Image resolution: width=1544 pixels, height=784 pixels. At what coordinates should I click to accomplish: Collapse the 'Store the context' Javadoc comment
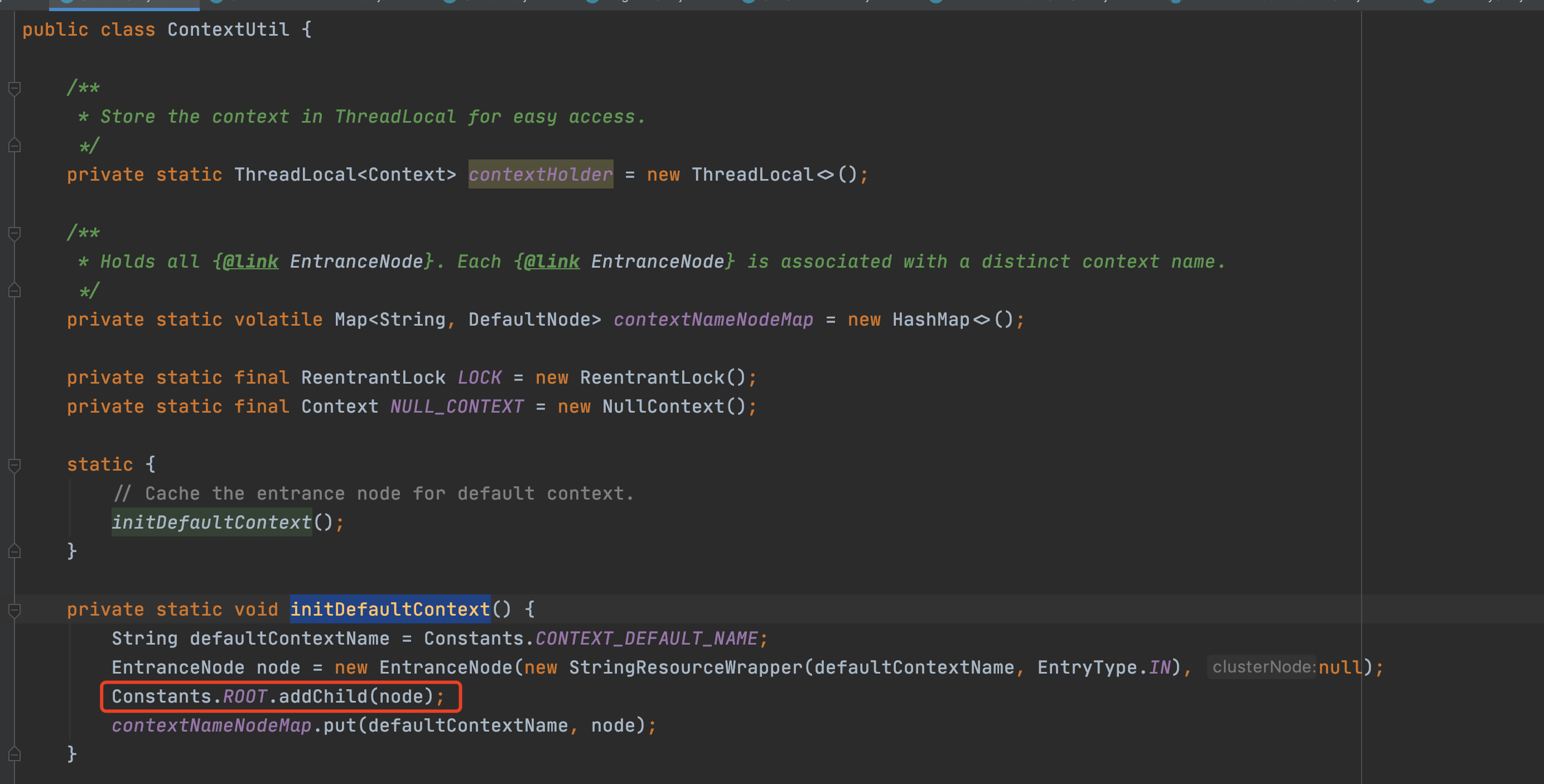click(15, 89)
